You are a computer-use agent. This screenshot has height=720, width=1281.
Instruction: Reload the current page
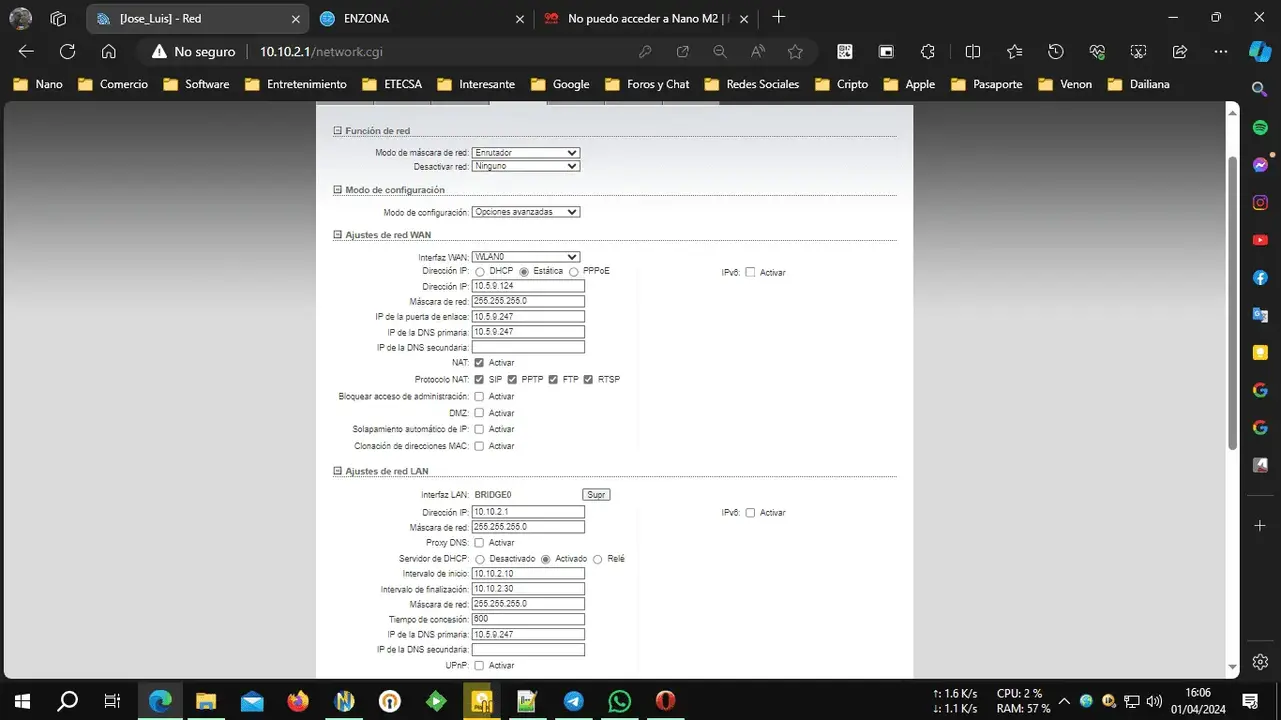tap(67, 52)
